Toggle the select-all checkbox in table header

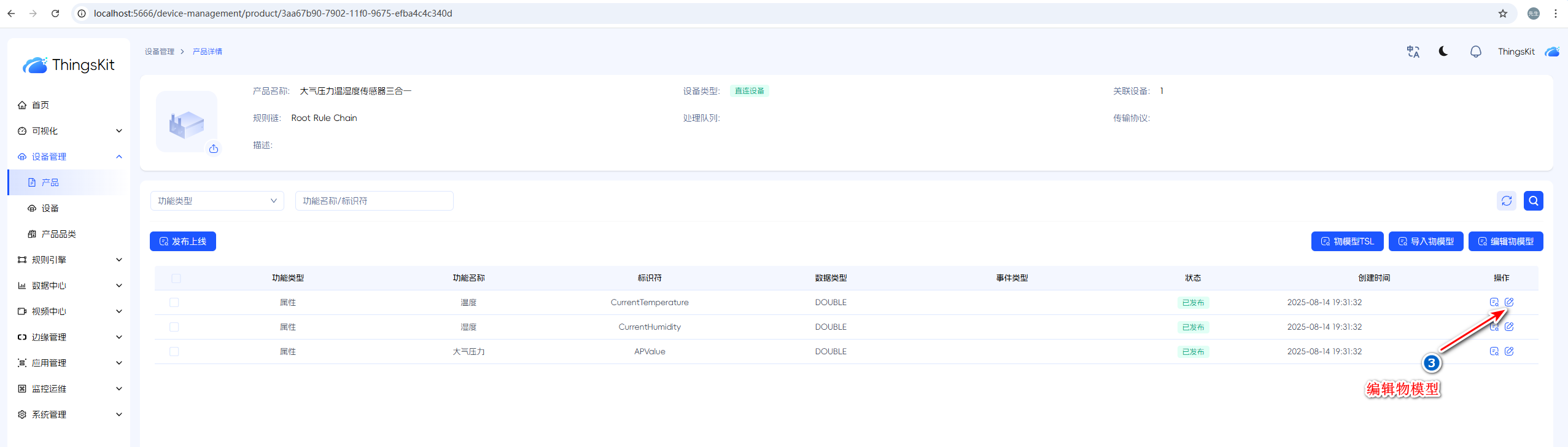tap(176, 278)
